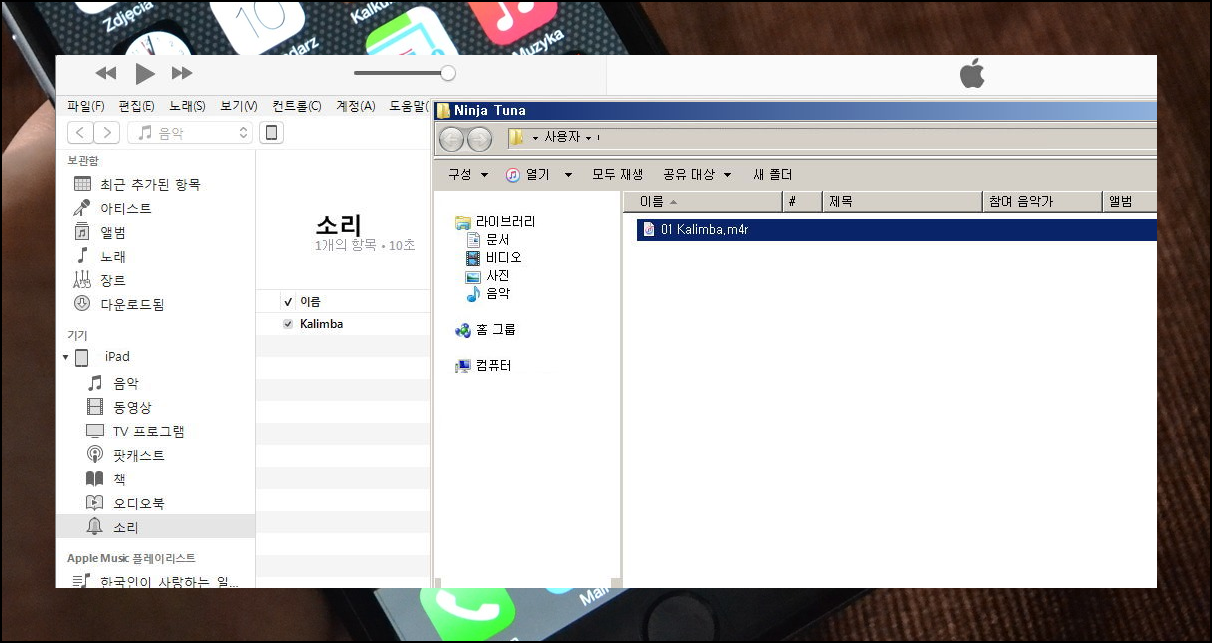Screen dimensions: 1212x643
Task: Click the 제목 column header
Action: 903,202
